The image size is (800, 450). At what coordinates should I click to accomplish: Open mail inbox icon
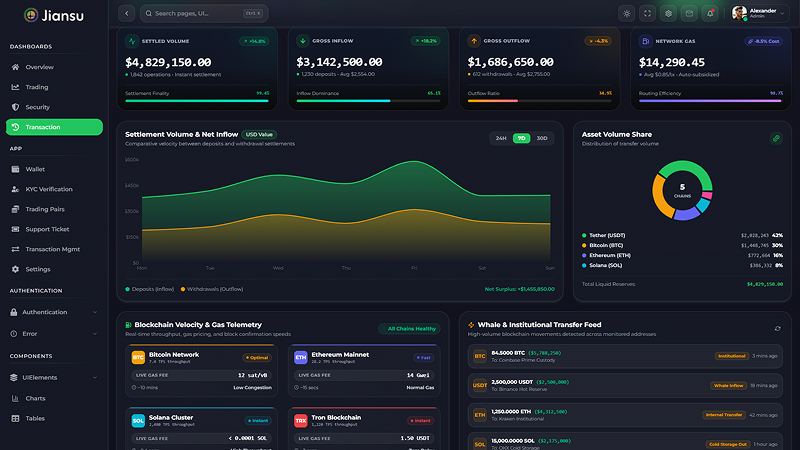689,14
